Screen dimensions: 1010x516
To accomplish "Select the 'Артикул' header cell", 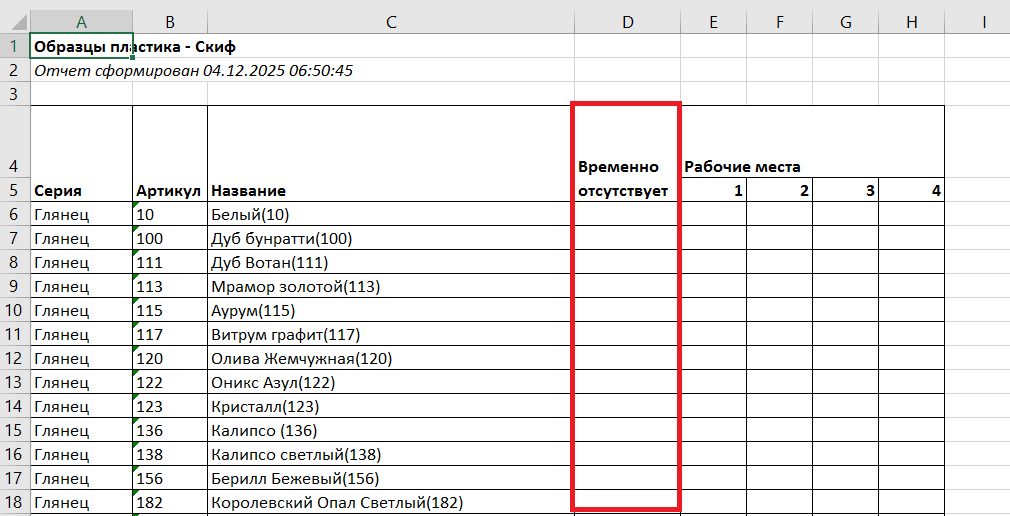I will click(169, 190).
